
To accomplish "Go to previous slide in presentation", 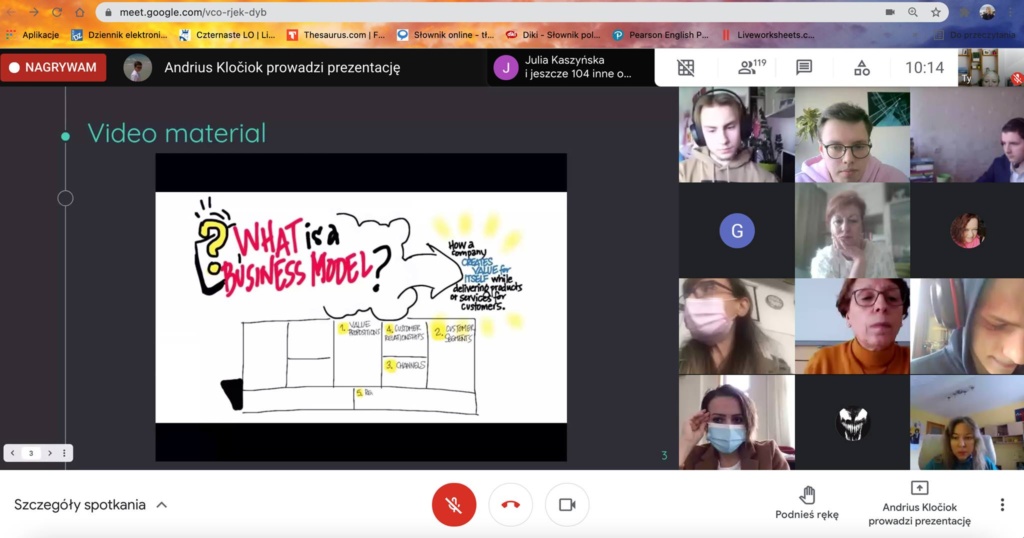I will pyautogui.click(x=13, y=453).
